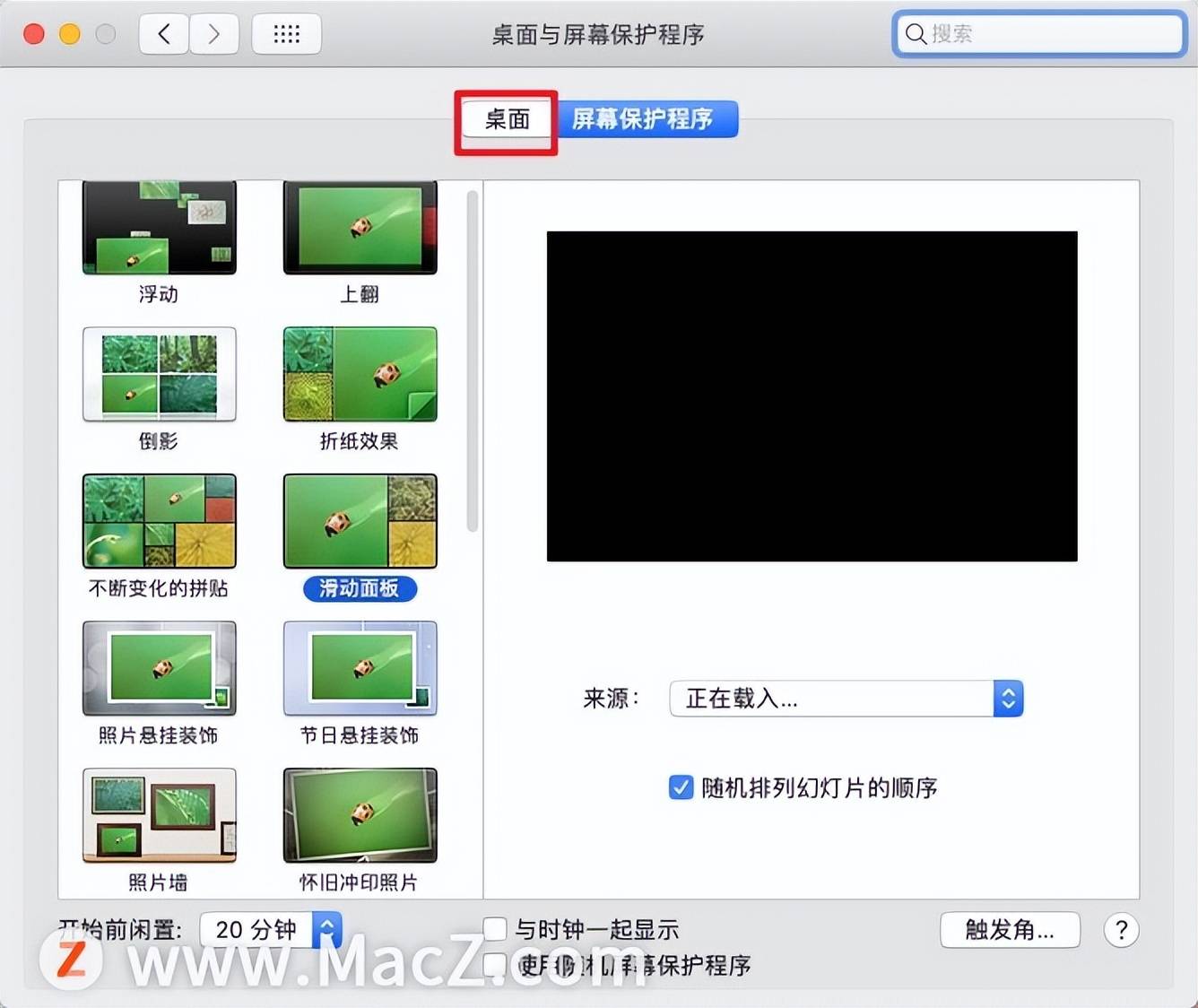Choose the 不断变化的拼贴 screensaver

tap(159, 521)
